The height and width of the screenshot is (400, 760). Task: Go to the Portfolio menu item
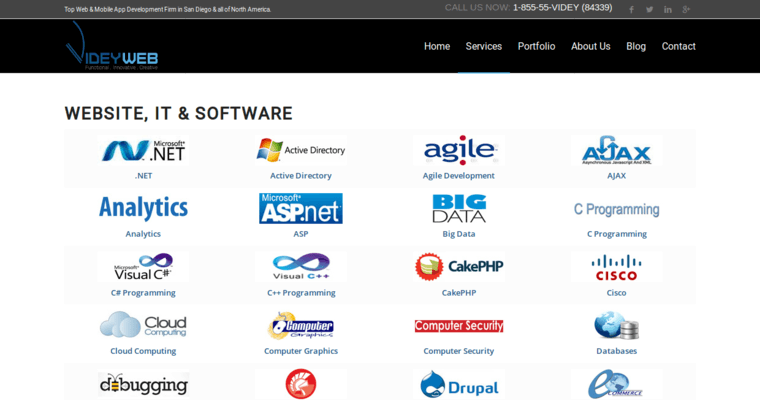click(x=536, y=46)
